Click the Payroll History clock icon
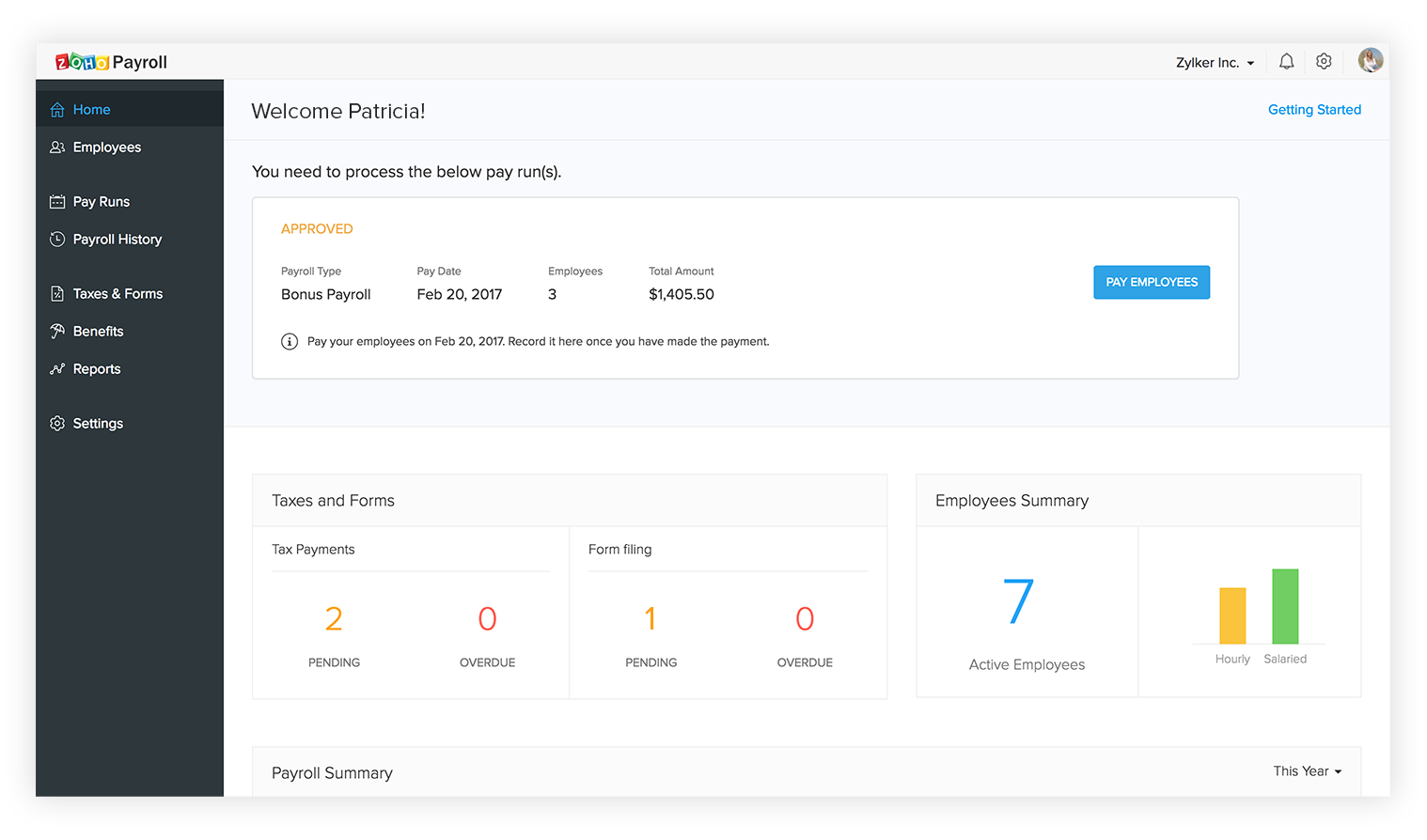This screenshot has width=1427, height=840. pyautogui.click(x=57, y=240)
